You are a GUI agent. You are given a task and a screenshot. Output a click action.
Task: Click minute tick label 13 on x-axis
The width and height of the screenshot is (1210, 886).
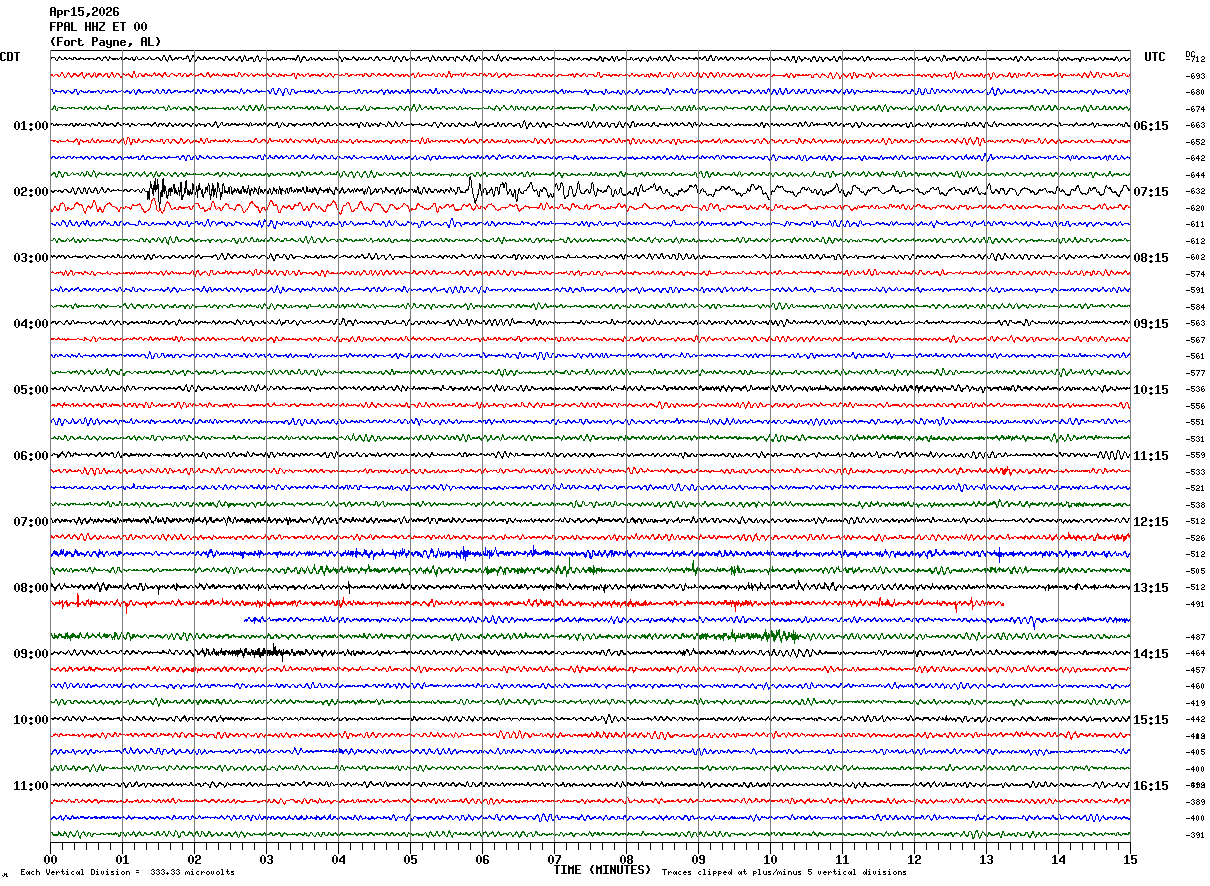pyautogui.click(x=986, y=860)
